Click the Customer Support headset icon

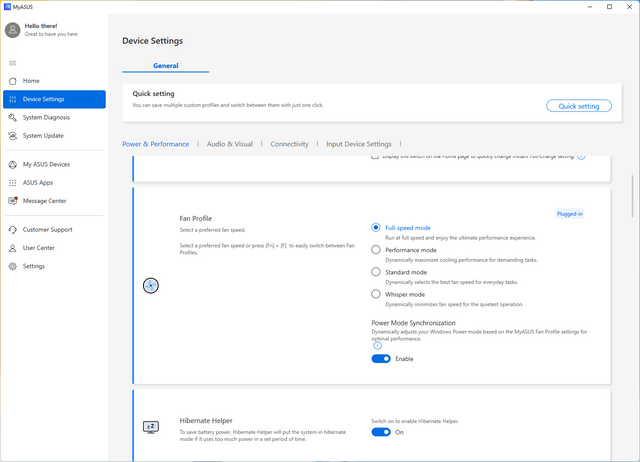13,230
